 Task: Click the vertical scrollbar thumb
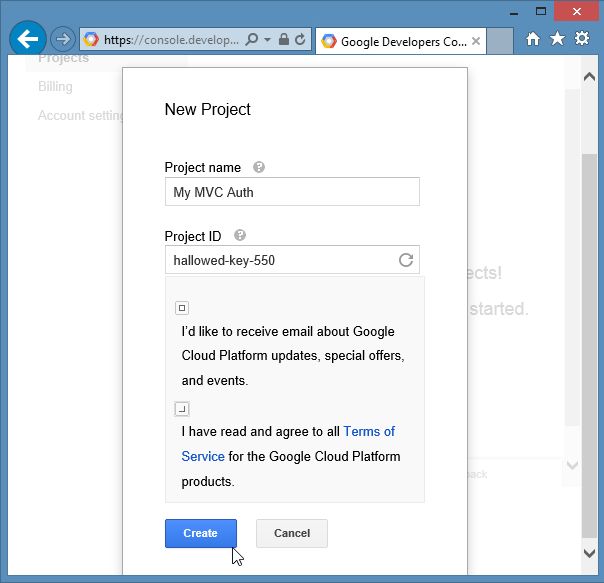tap(589, 345)
